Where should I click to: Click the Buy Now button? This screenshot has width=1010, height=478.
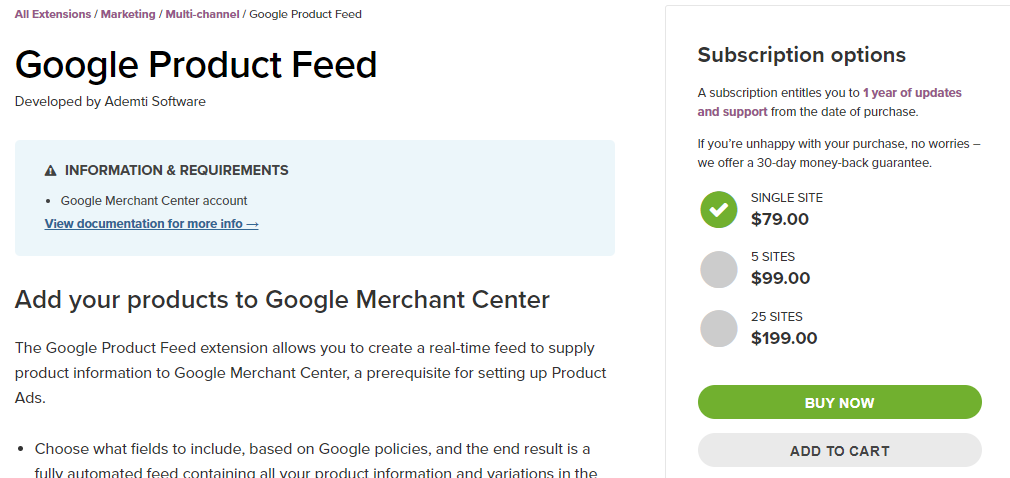[x=839, y=403]
